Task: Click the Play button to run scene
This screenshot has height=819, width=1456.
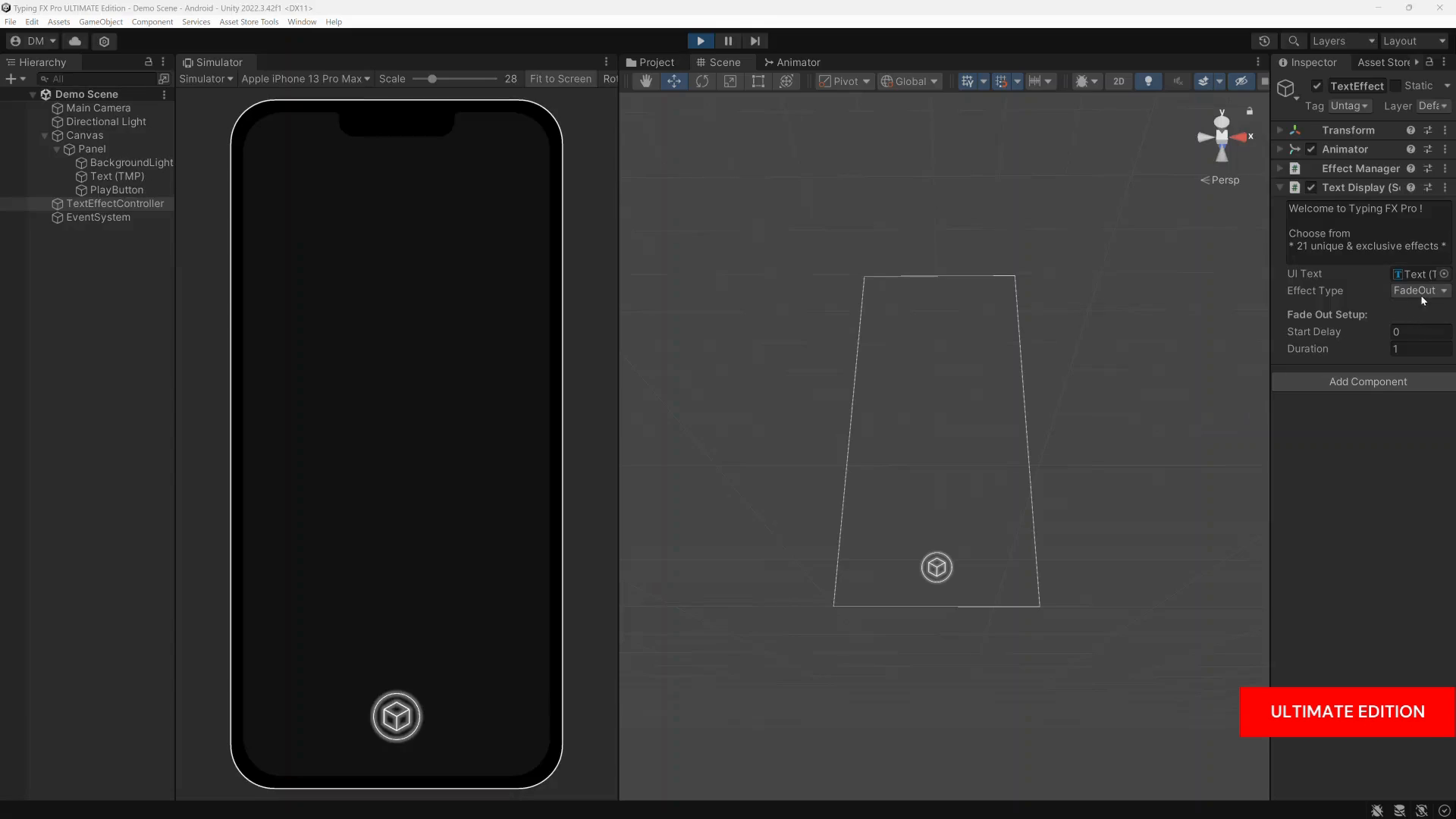Action: [700, 41]
